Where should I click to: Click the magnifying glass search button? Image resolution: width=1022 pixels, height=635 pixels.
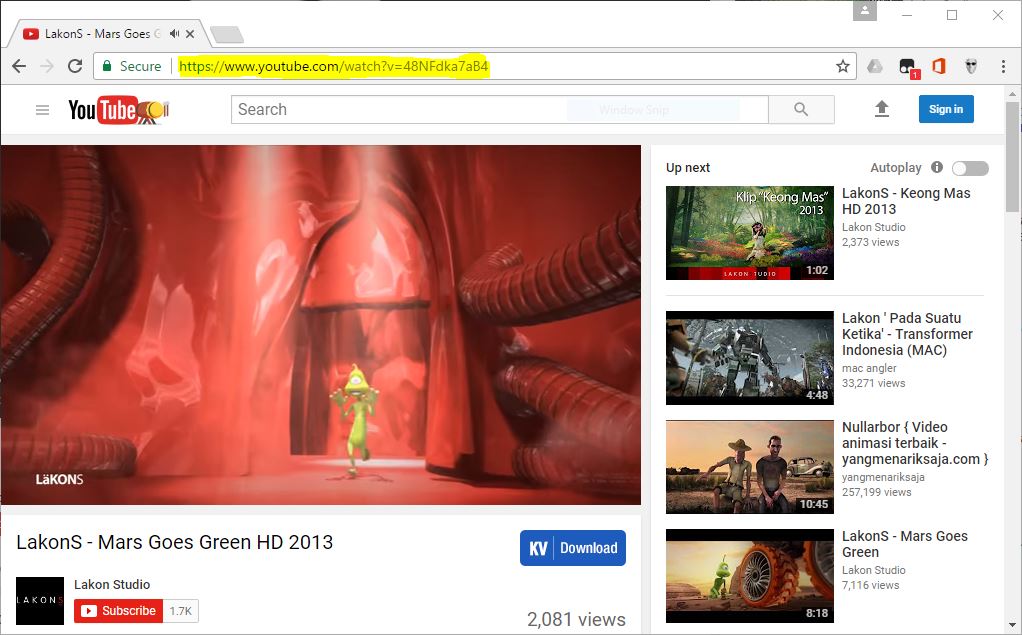(801, 110)
